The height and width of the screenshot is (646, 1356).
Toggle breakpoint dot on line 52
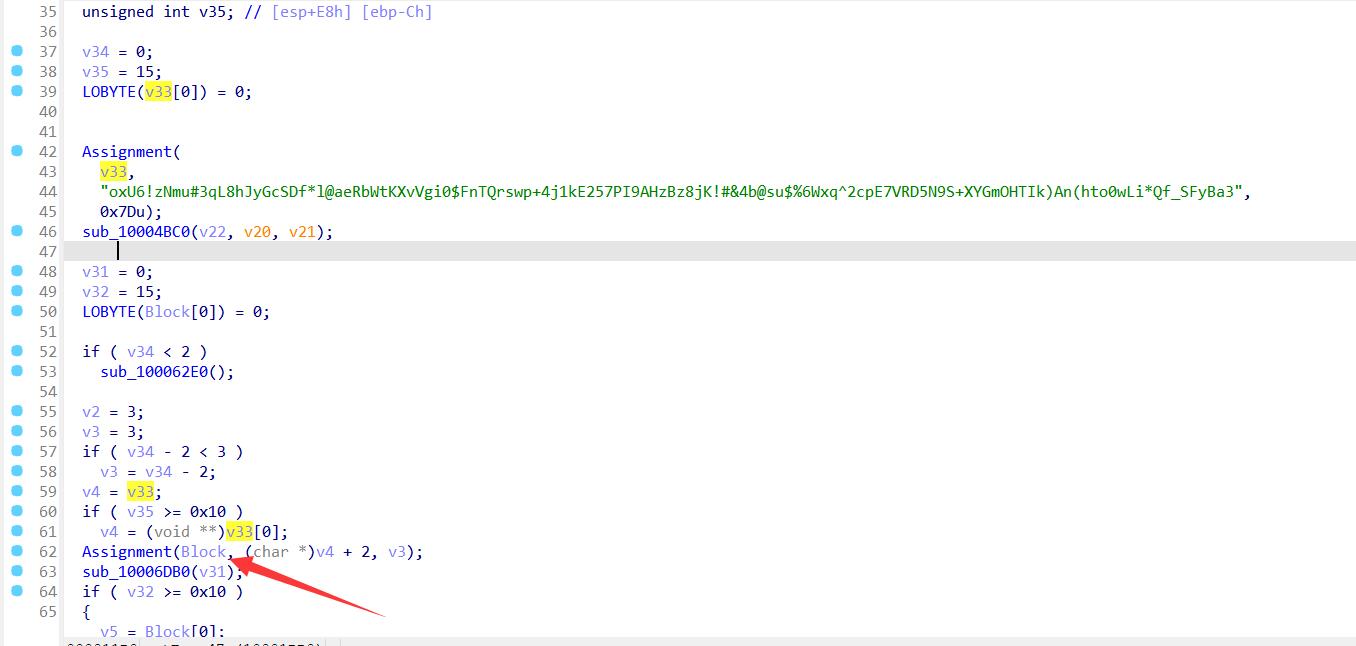coord(17,351)
